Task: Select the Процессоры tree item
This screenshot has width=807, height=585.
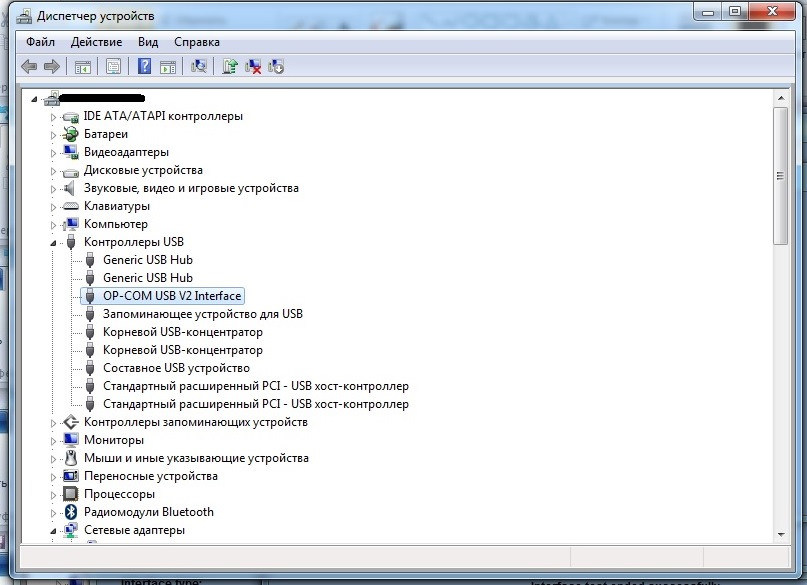Action: (x=119, y=494)
